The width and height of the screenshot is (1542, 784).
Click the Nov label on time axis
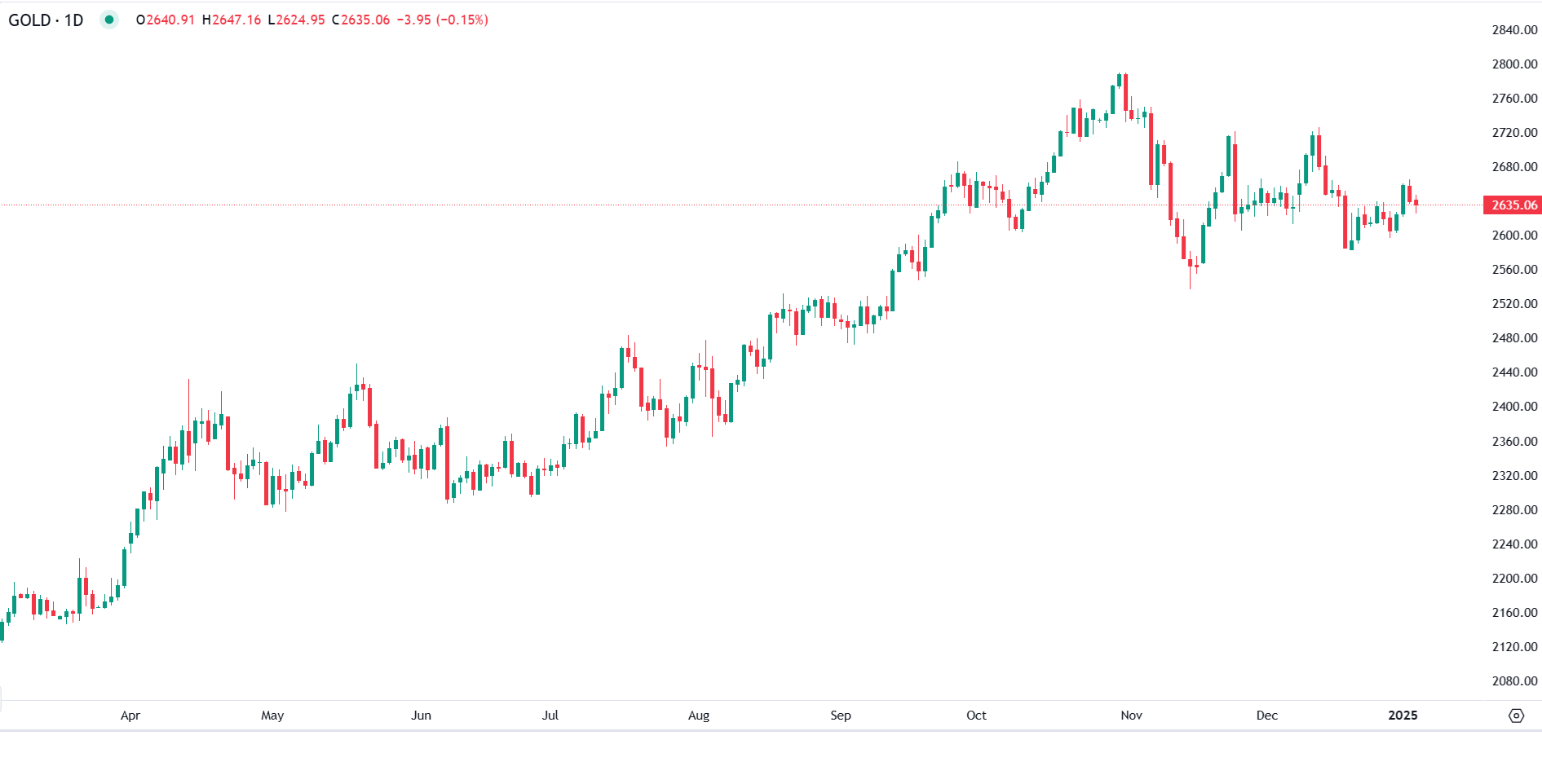click(x=1131, y=716)
